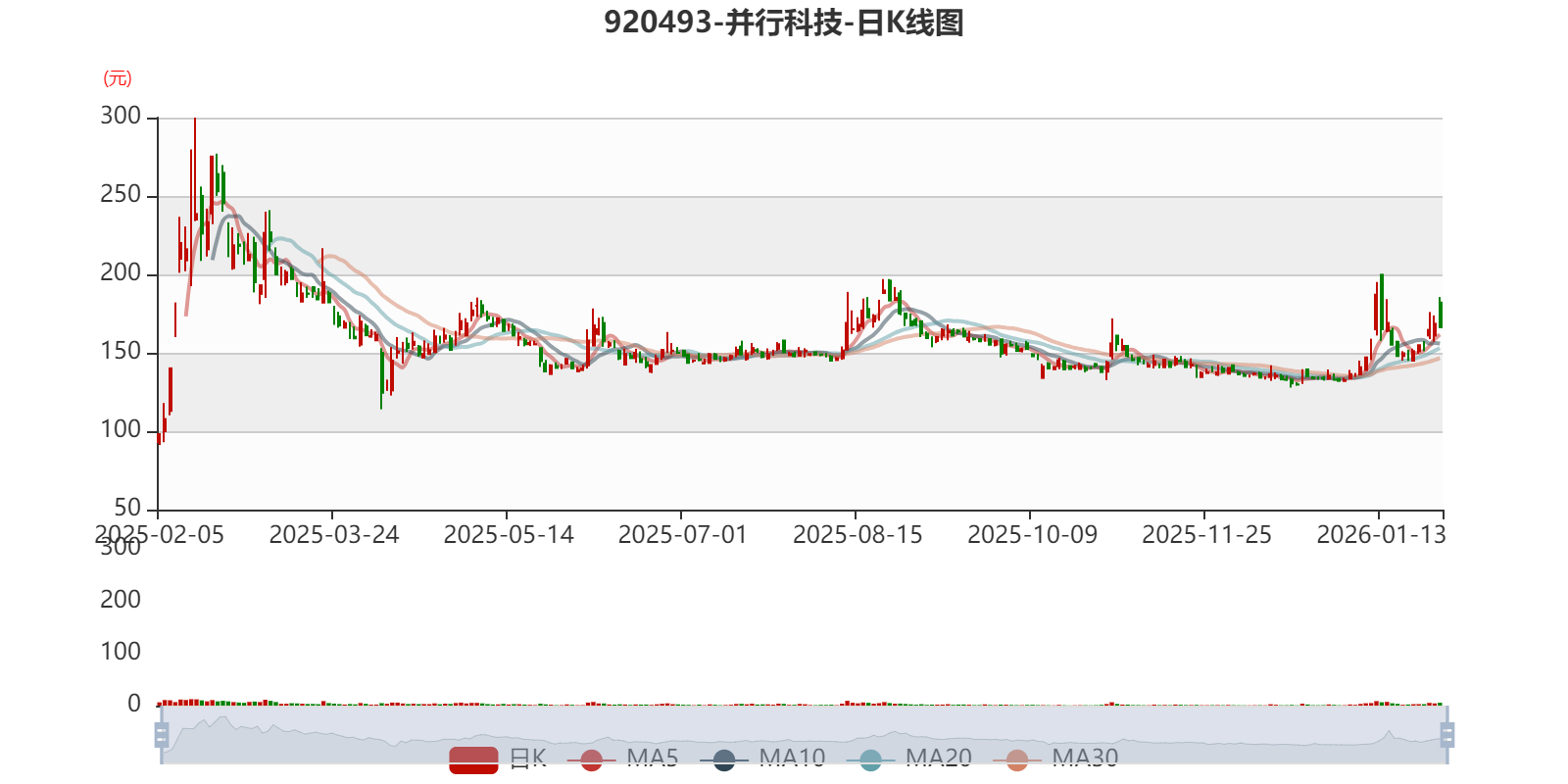Click the 2025-08-15 date axis label
1568x784 pixels.
[857, 535]
